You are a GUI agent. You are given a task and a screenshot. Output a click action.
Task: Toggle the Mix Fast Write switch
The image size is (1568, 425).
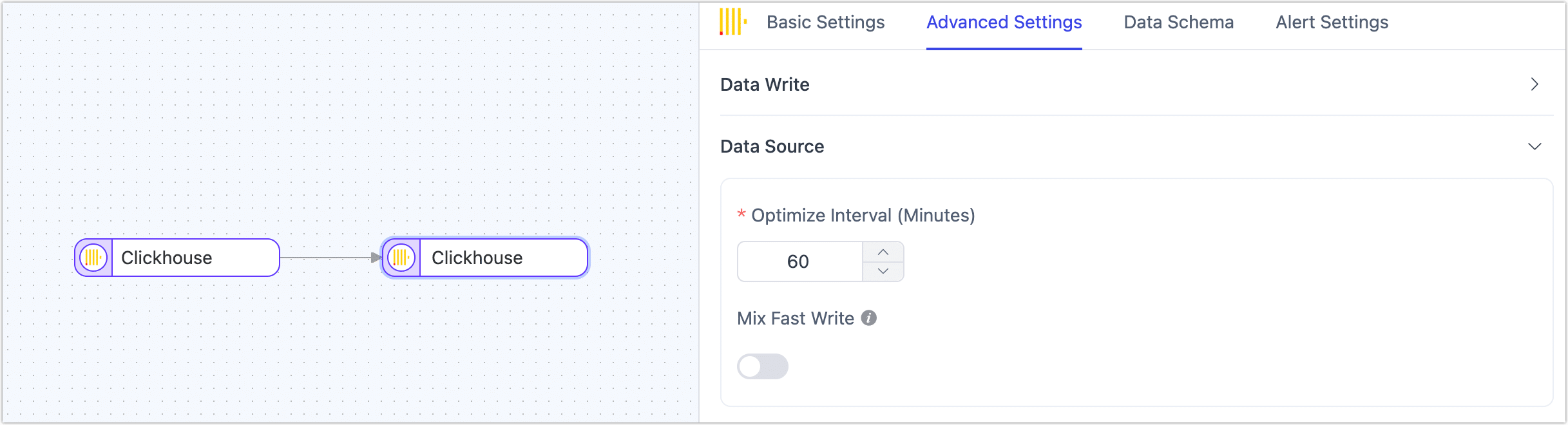click(763, 366)
